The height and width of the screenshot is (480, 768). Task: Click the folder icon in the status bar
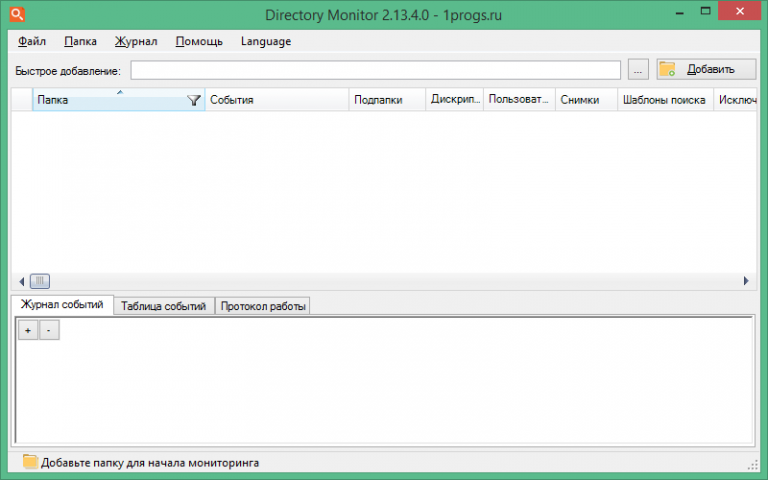(x=30, y=462)
